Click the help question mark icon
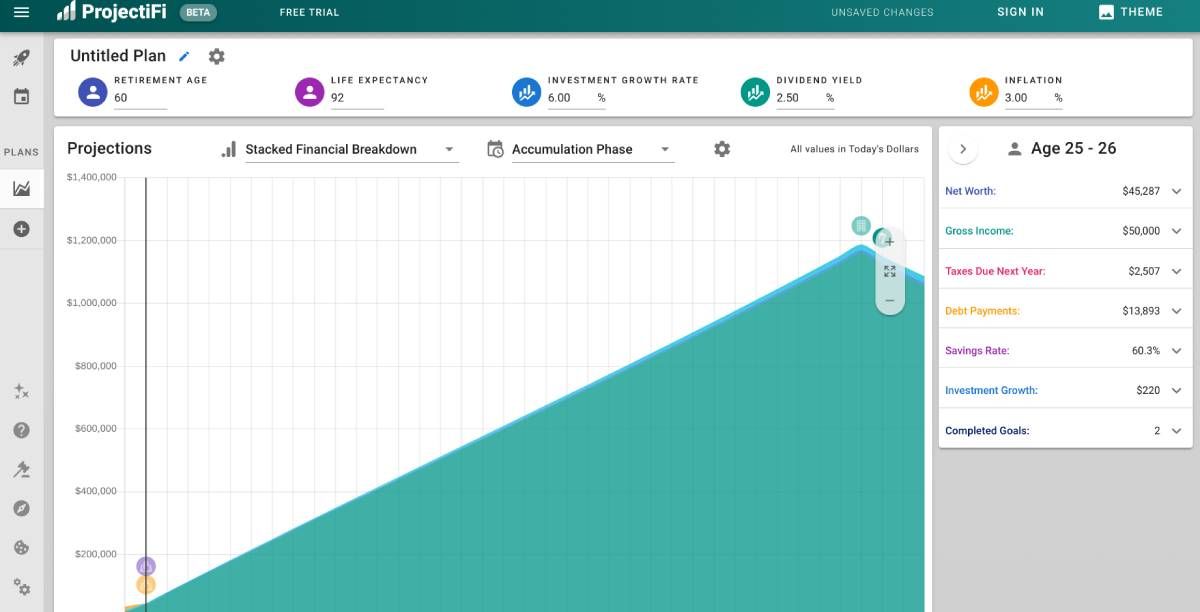 21,430
